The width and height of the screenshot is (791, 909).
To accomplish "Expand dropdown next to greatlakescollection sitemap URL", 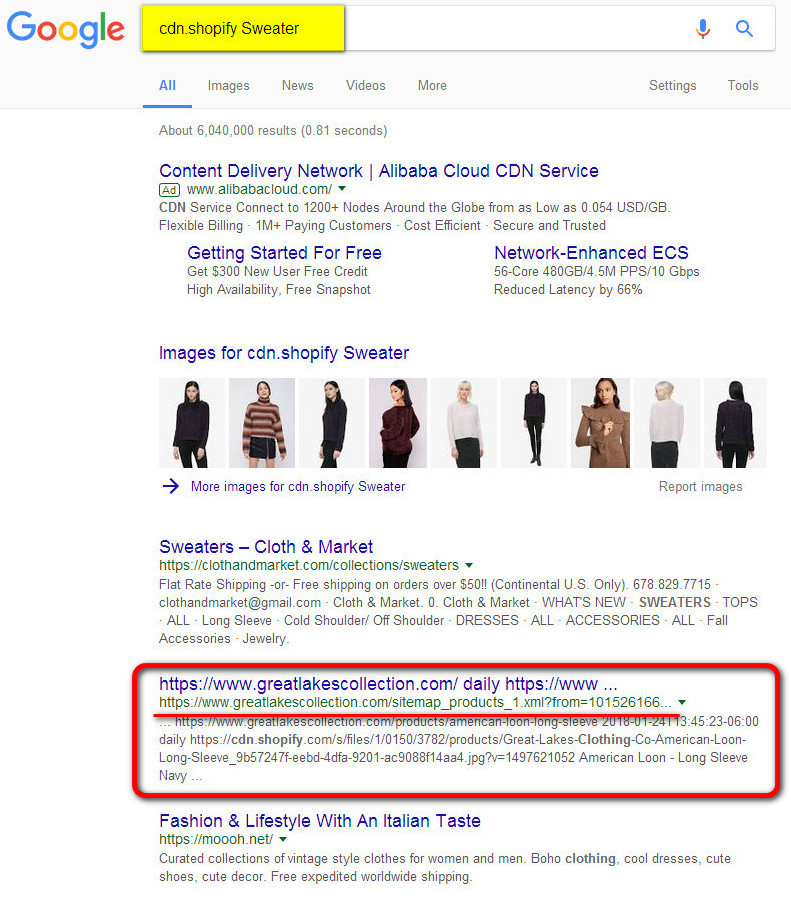I will coord(682,702).
